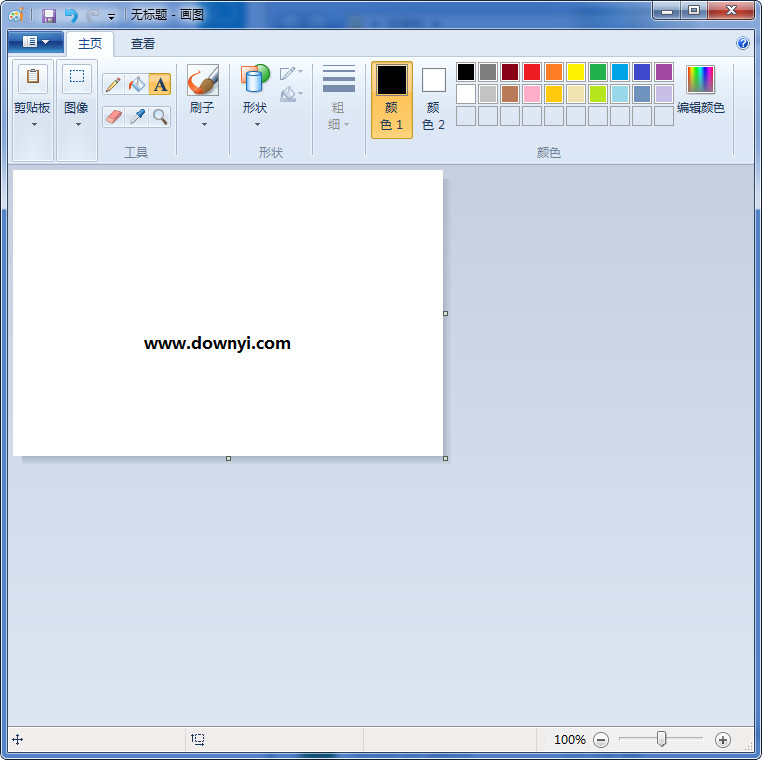Open the Paint file menu button
This screenshot has height=760, width=762.
coord(36,42)
